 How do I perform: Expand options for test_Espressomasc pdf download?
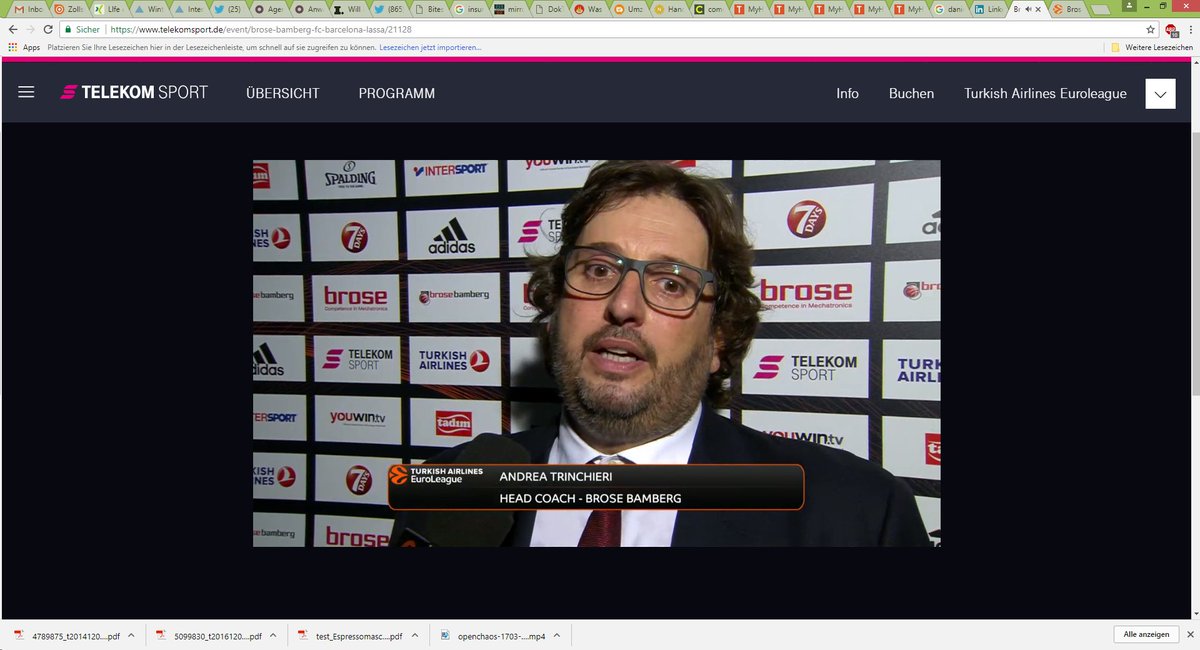415,635
